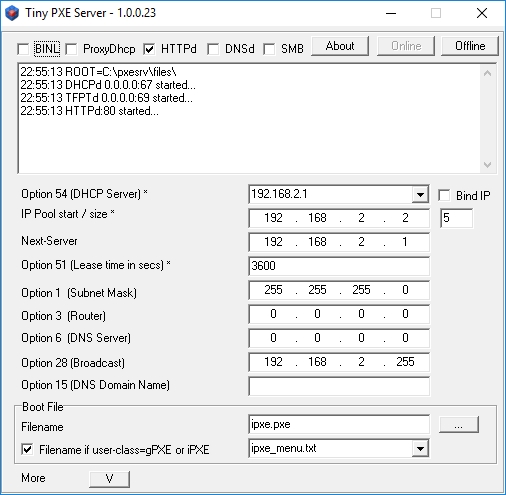506x495 pixels.
Task: Click the log scrollbar down arrow
Action: coord(487,165)
